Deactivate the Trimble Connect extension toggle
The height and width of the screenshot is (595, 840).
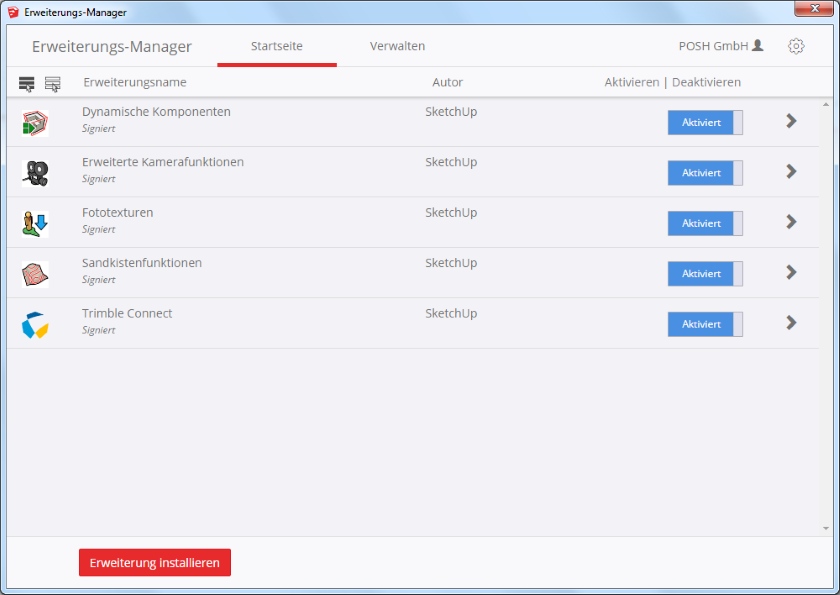pos(704,324)
